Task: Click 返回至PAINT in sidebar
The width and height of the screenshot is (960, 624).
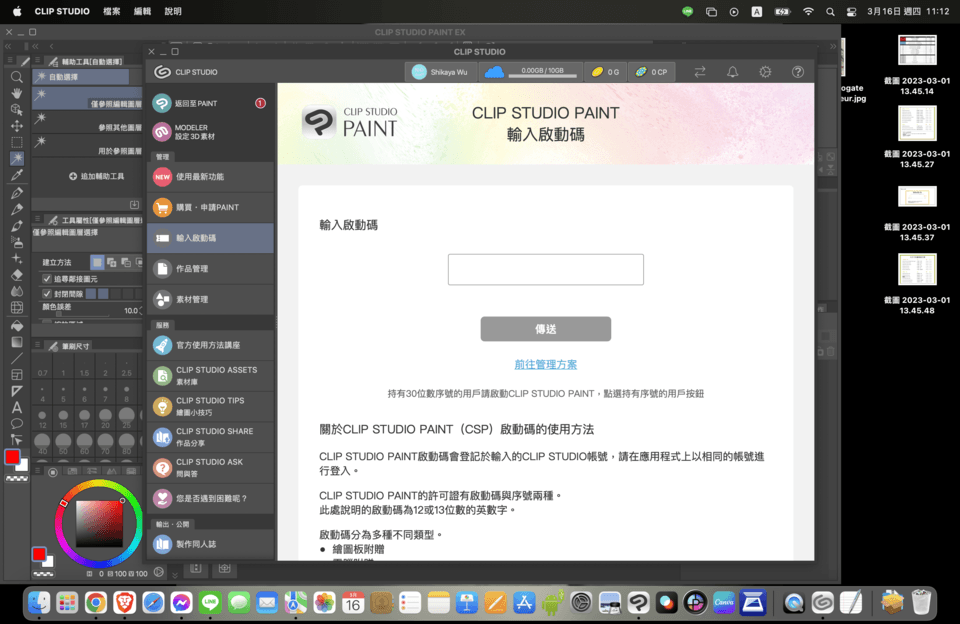Action: click(211, 103)
